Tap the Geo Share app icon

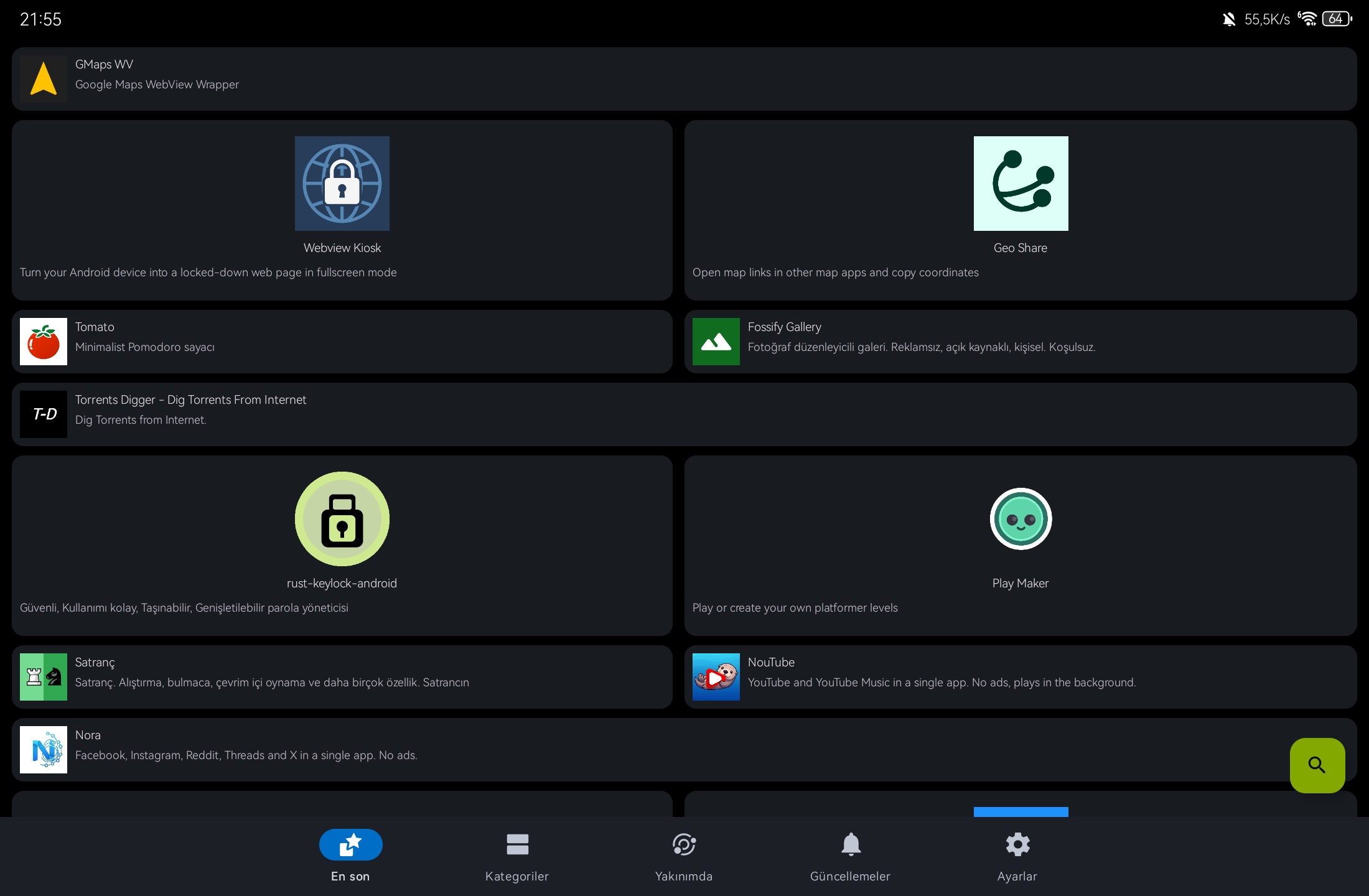tap(1021, 184)
